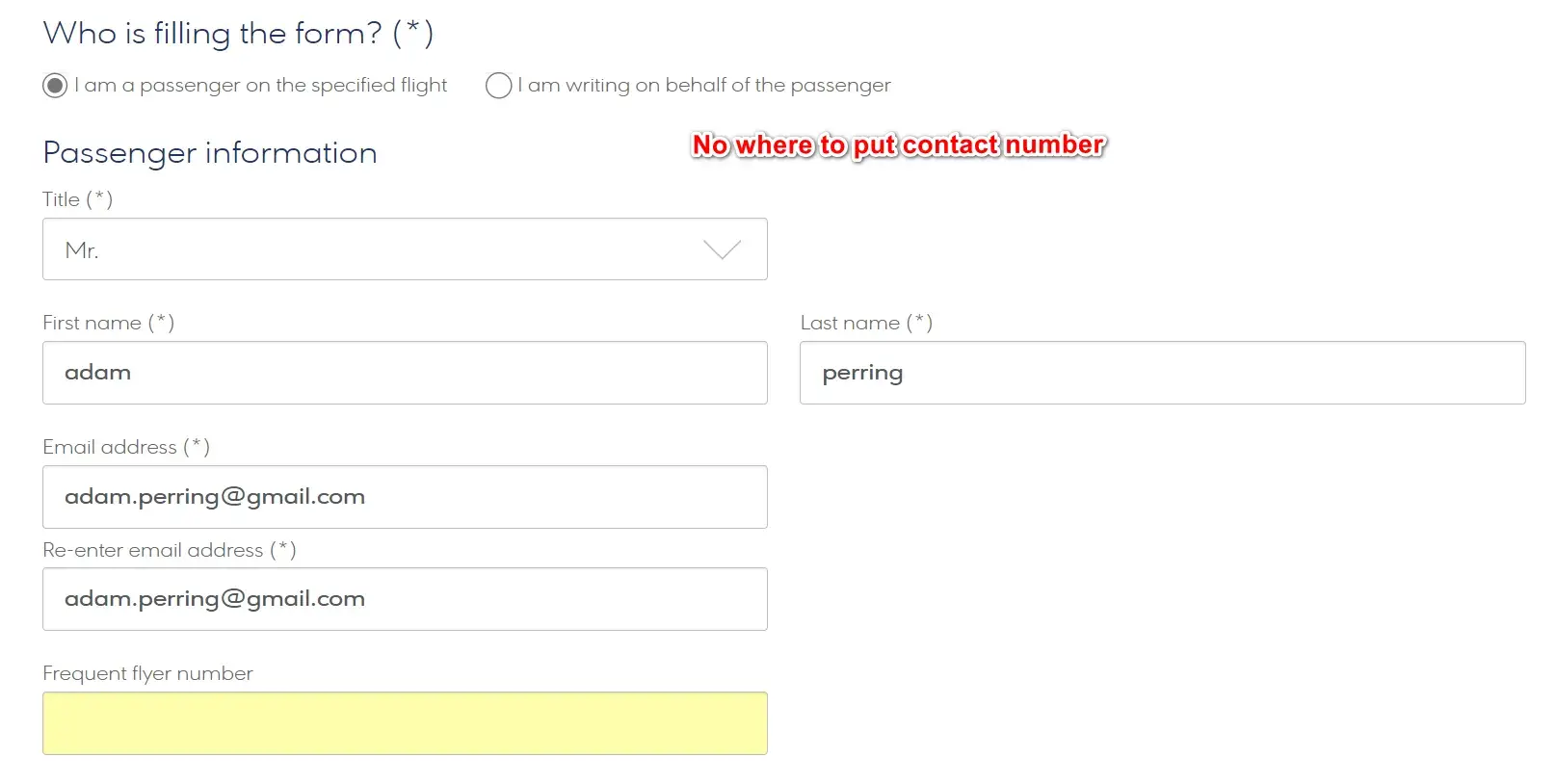
Task: Click the red 'No where to put contact number' note
Action: pyautogui.click(x=898, y=145)
